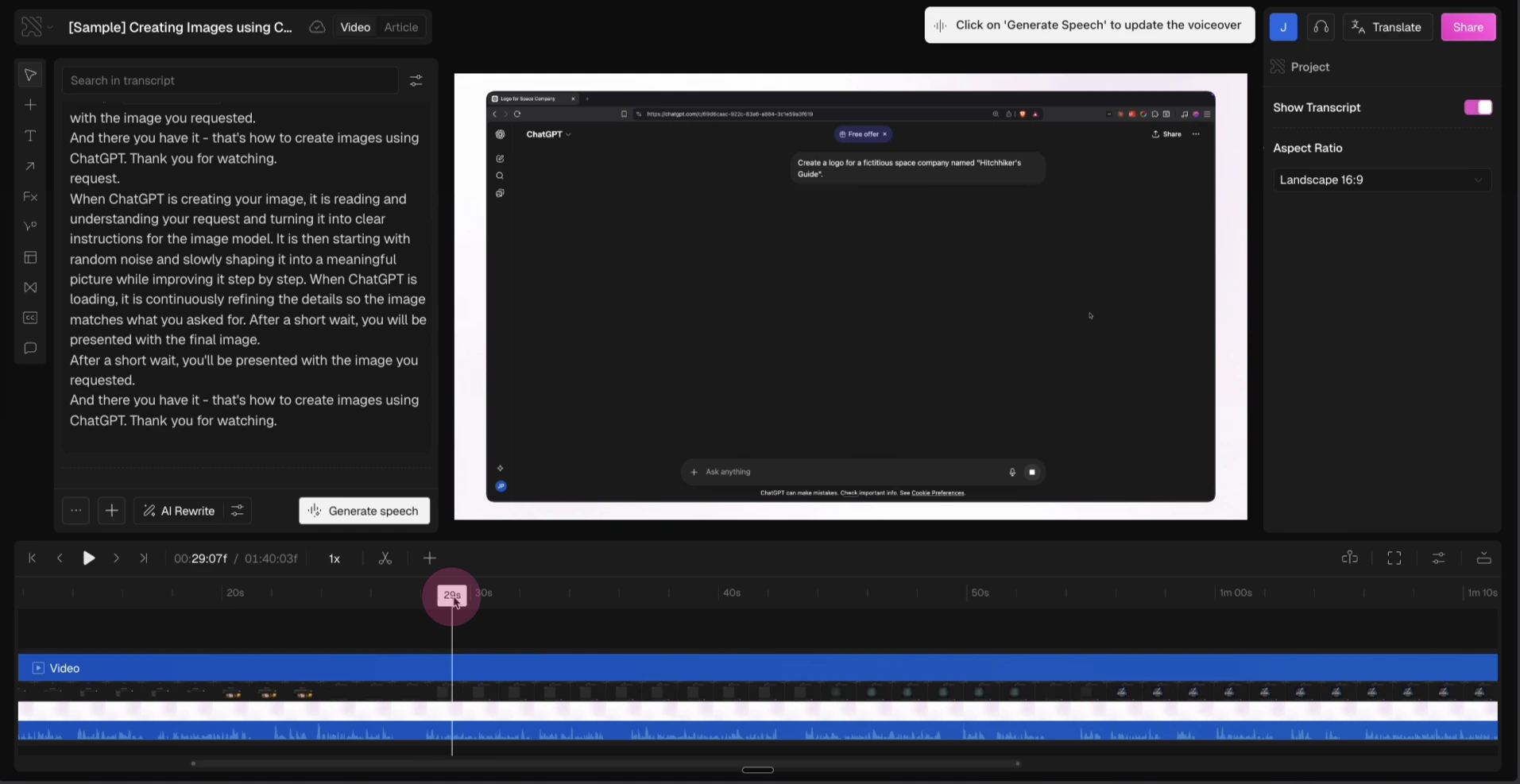This screenshot has height=784, width=1520.
Task: Click the AI Rewrite button
Action: tap(179, 511)
